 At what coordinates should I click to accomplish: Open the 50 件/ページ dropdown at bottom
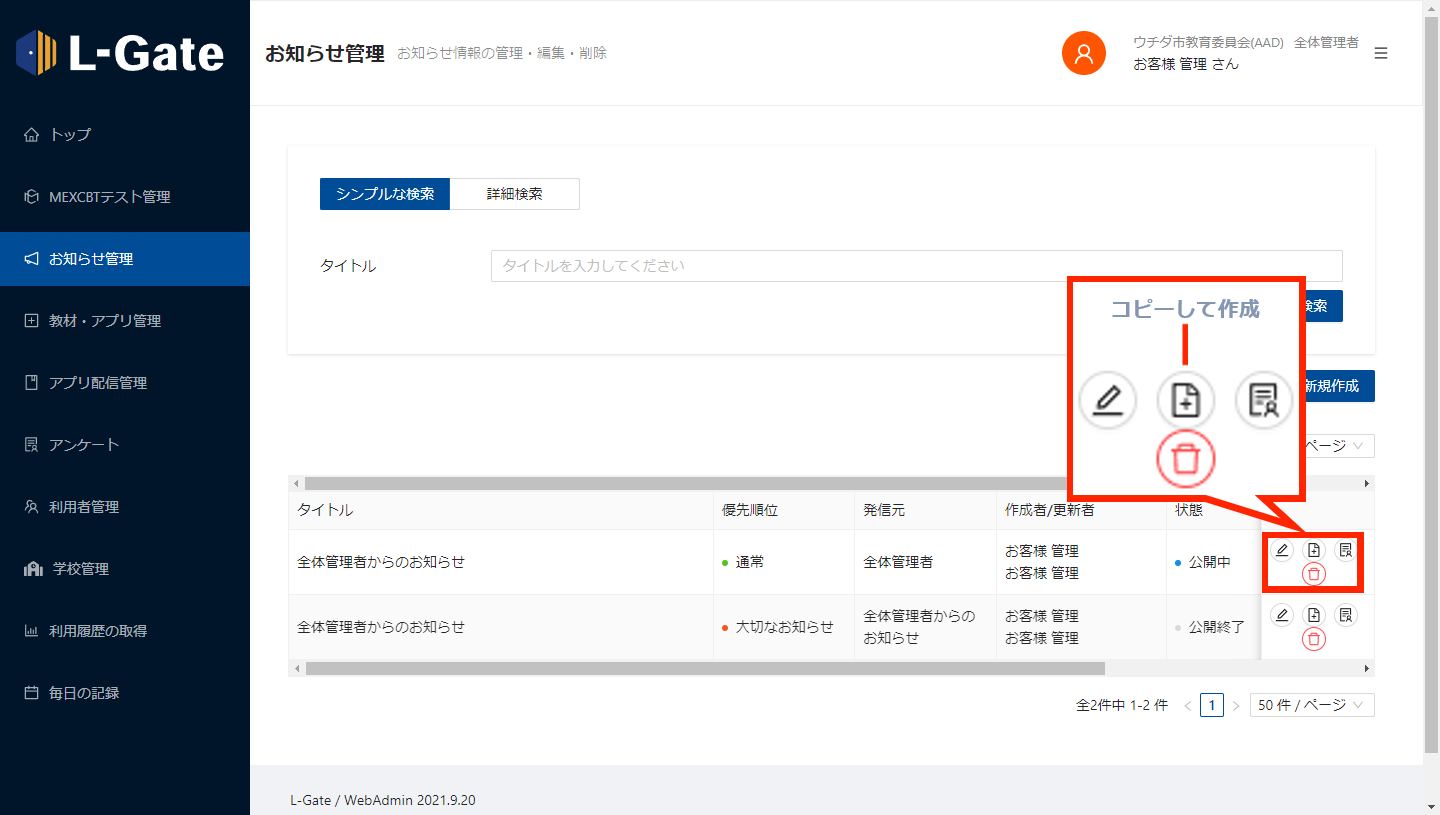tap(1311, 705)
